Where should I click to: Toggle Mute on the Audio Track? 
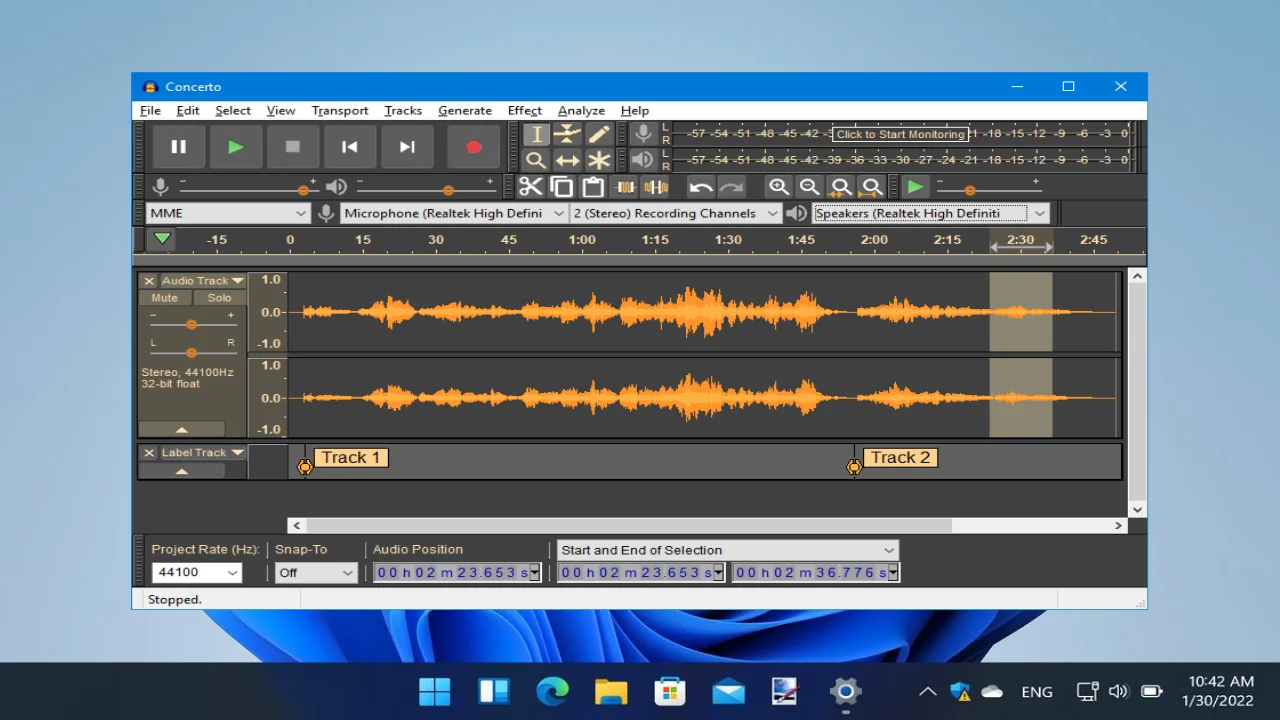point(165,298)
